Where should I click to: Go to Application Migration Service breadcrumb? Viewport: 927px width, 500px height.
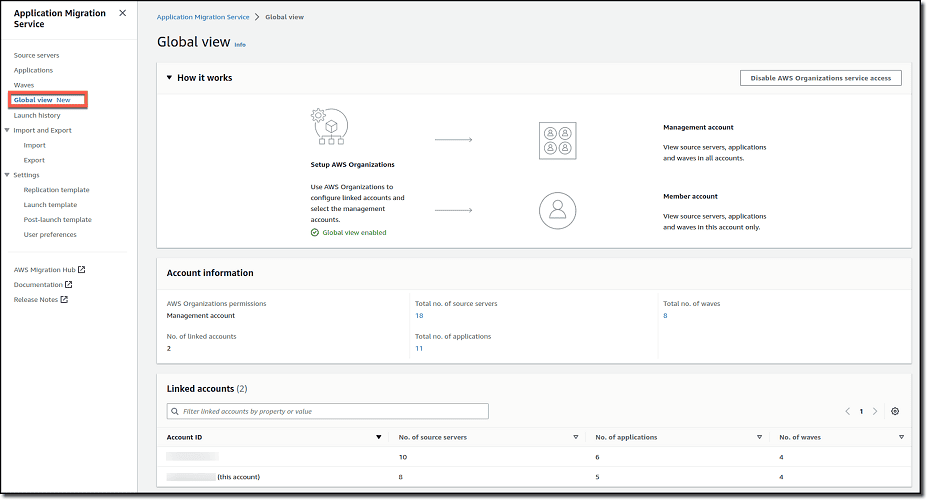[x=203, y=17]
